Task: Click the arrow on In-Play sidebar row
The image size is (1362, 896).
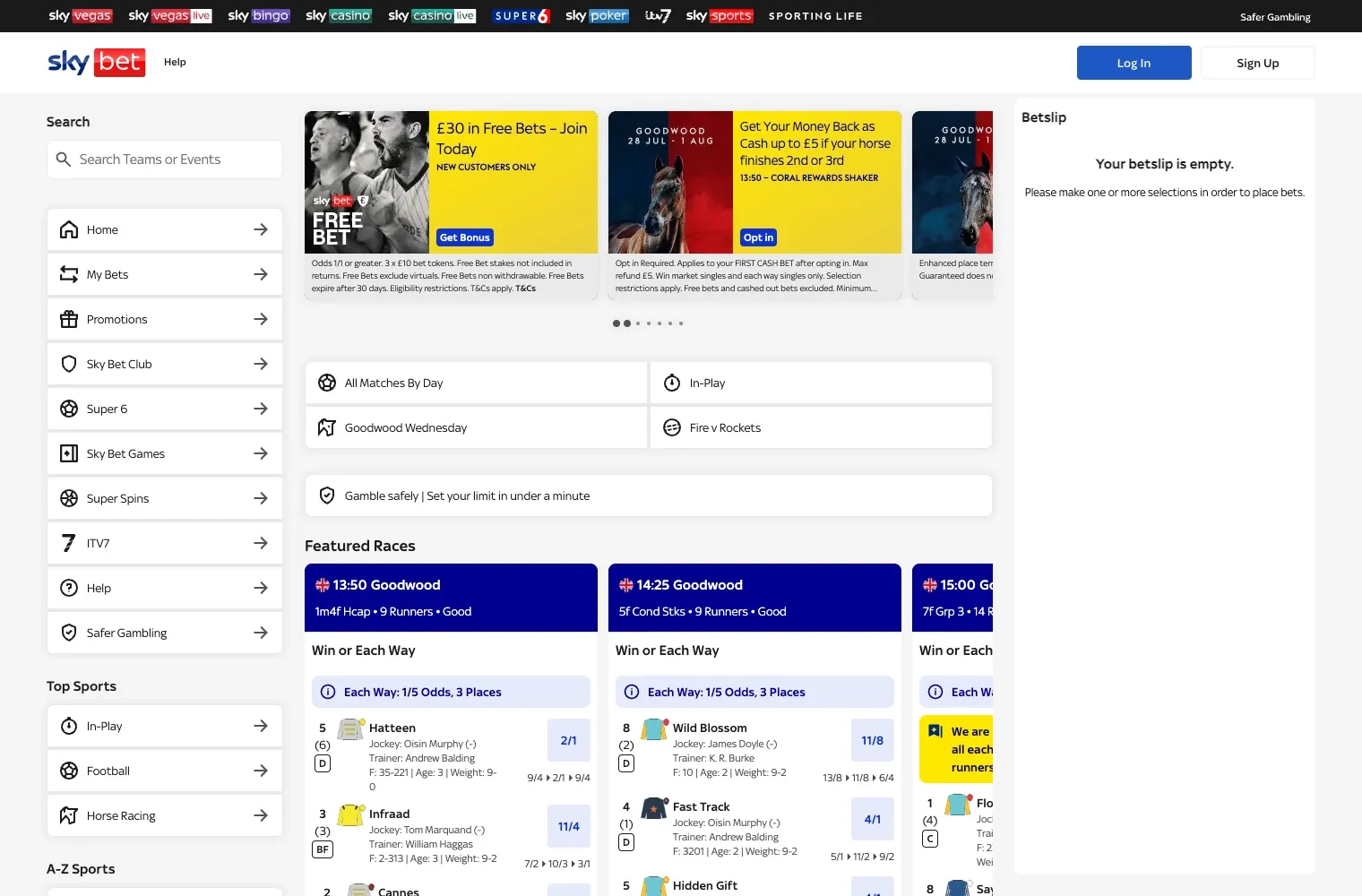Action: click(x=261, y=726)
